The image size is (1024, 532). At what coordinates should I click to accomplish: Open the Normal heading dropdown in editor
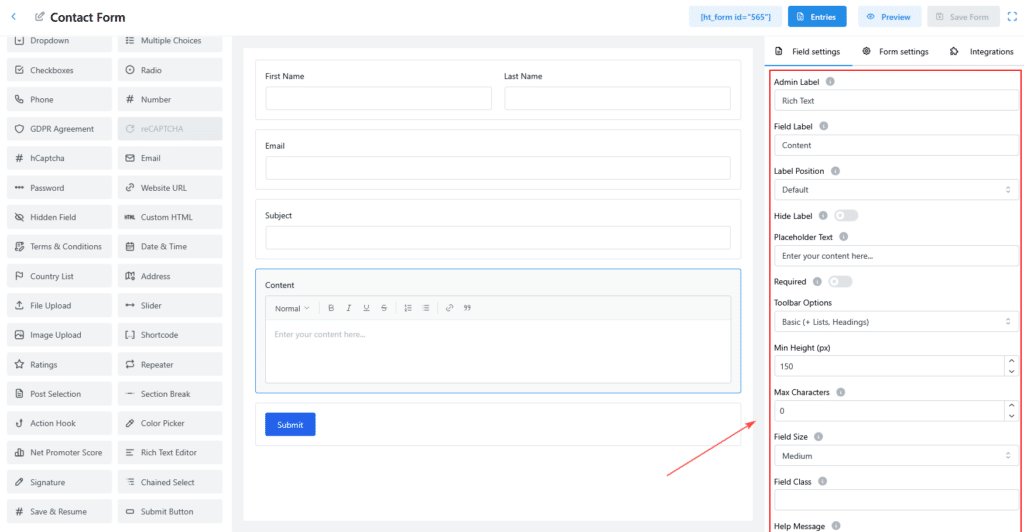292,308
